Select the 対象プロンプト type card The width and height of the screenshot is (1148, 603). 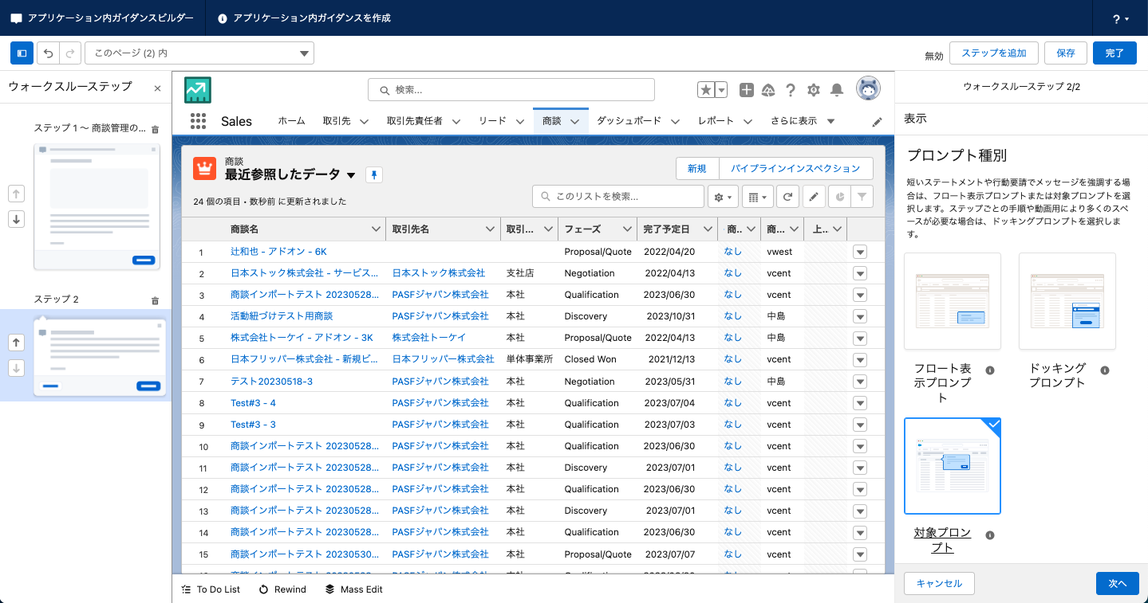pos(952,466)
